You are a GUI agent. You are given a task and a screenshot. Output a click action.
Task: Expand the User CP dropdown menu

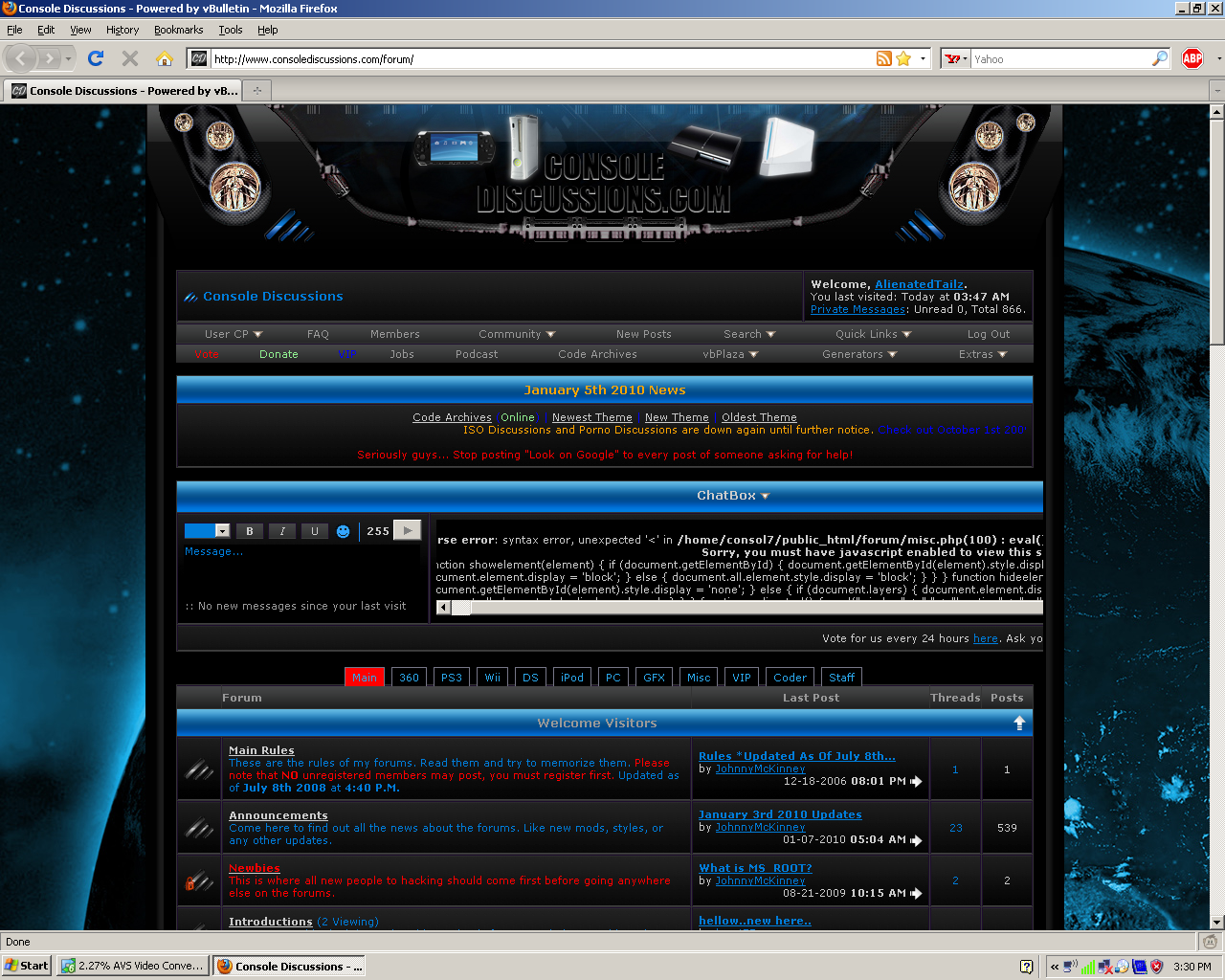tap(233, 334)
